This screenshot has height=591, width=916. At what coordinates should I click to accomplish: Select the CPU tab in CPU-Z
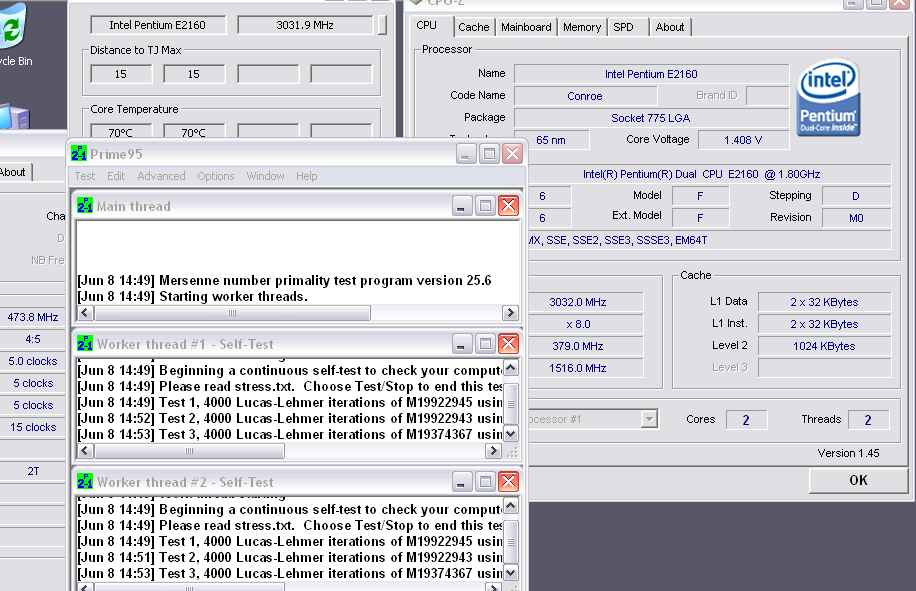426,26
